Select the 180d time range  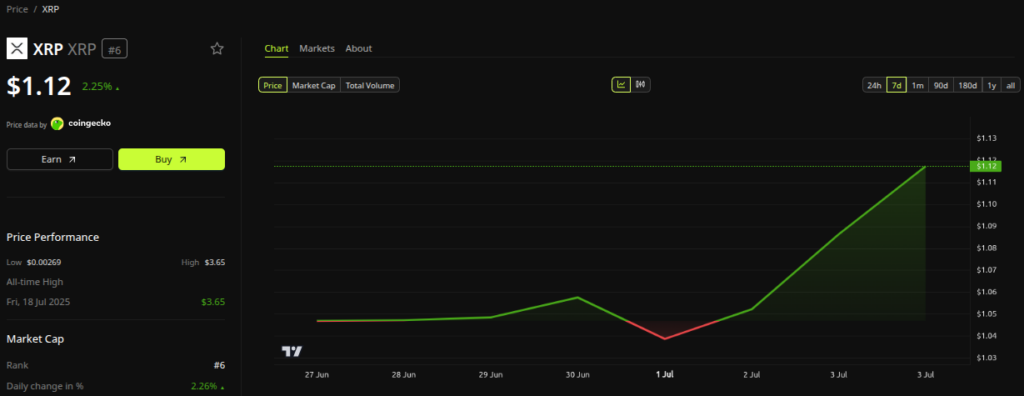coord(967,85)
